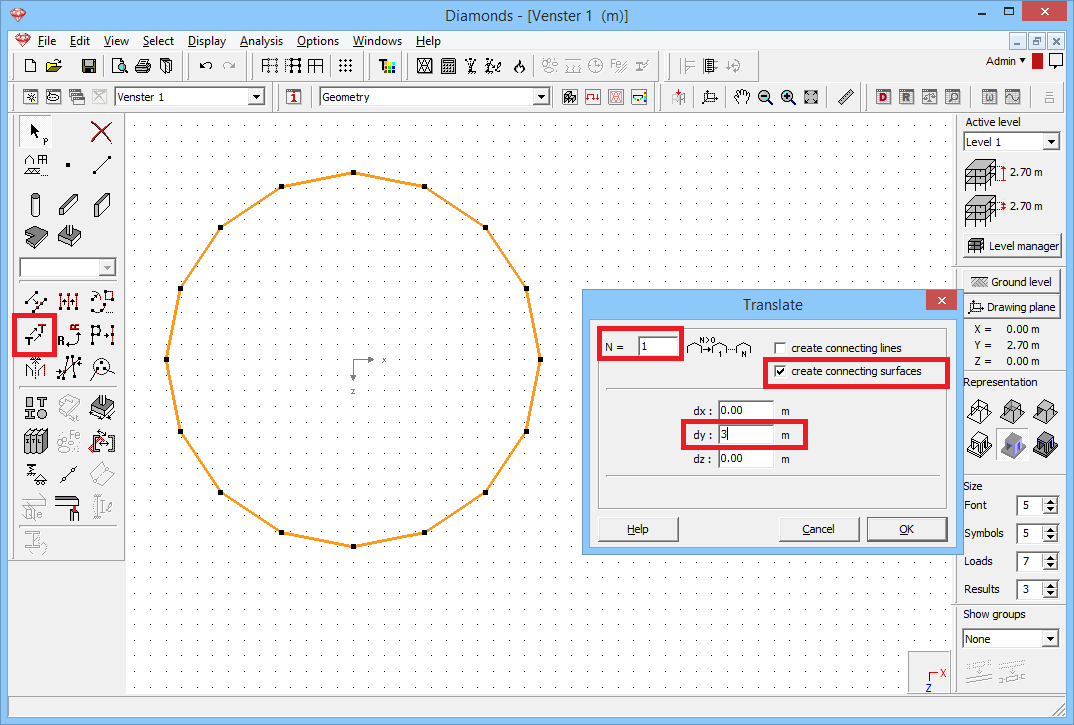Open the empty dropdown in left palette
Image resolution: width=1074 pixels, height=725 pixels.
(x=107, y=267)
